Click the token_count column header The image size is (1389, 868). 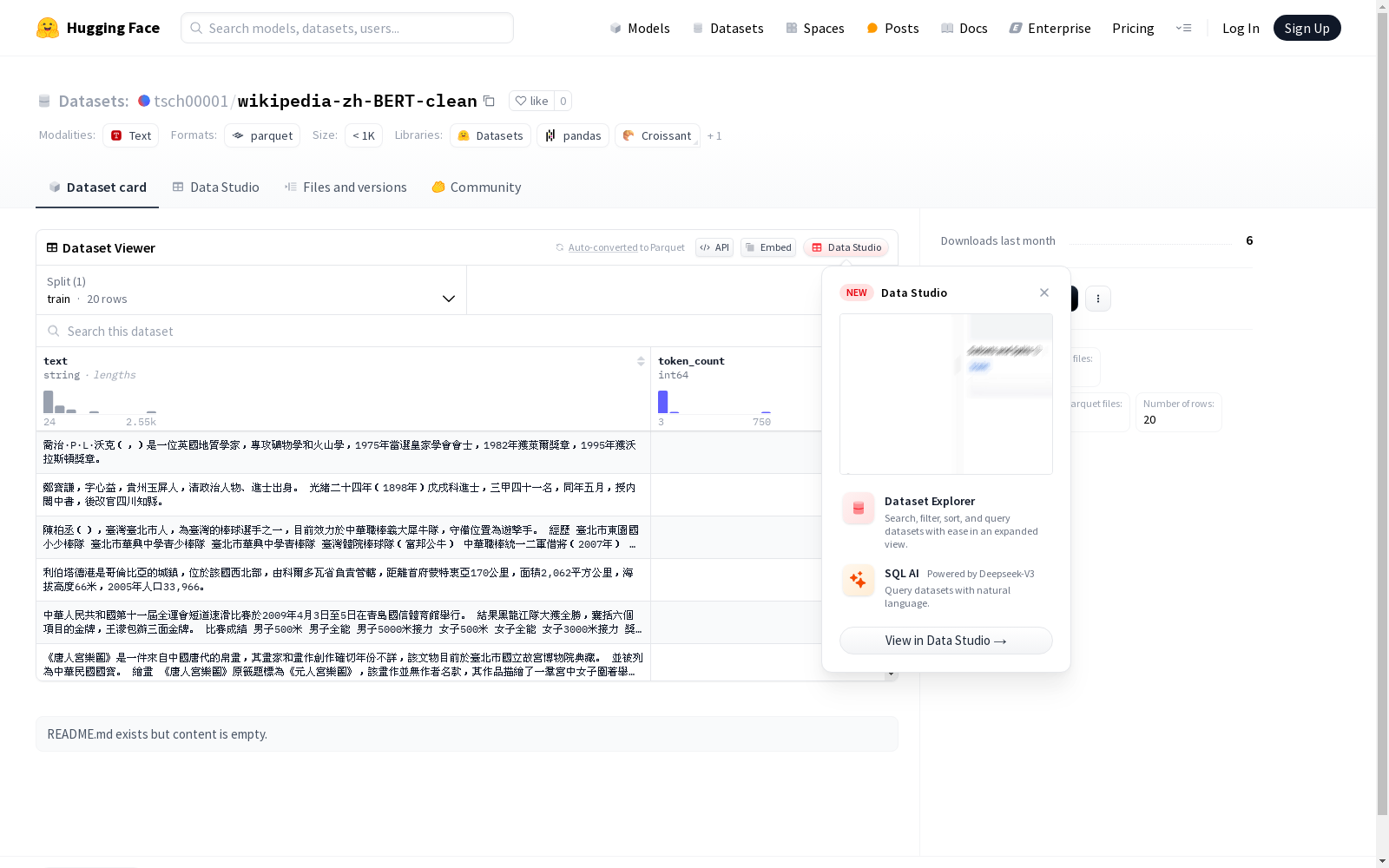coord(691,361)
